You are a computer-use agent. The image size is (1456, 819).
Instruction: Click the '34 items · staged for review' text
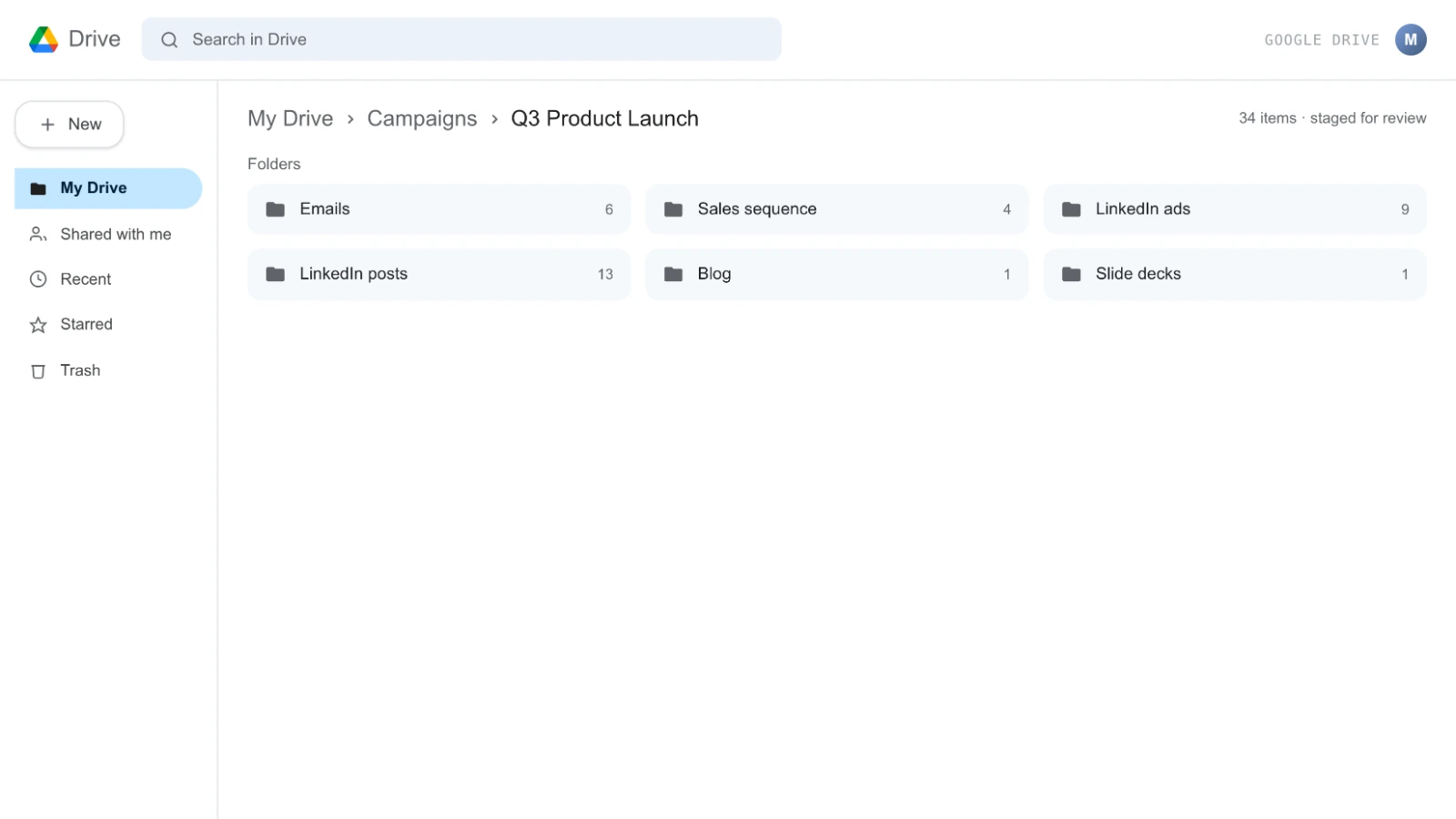pyautogui.click(x=1332, y=118)
